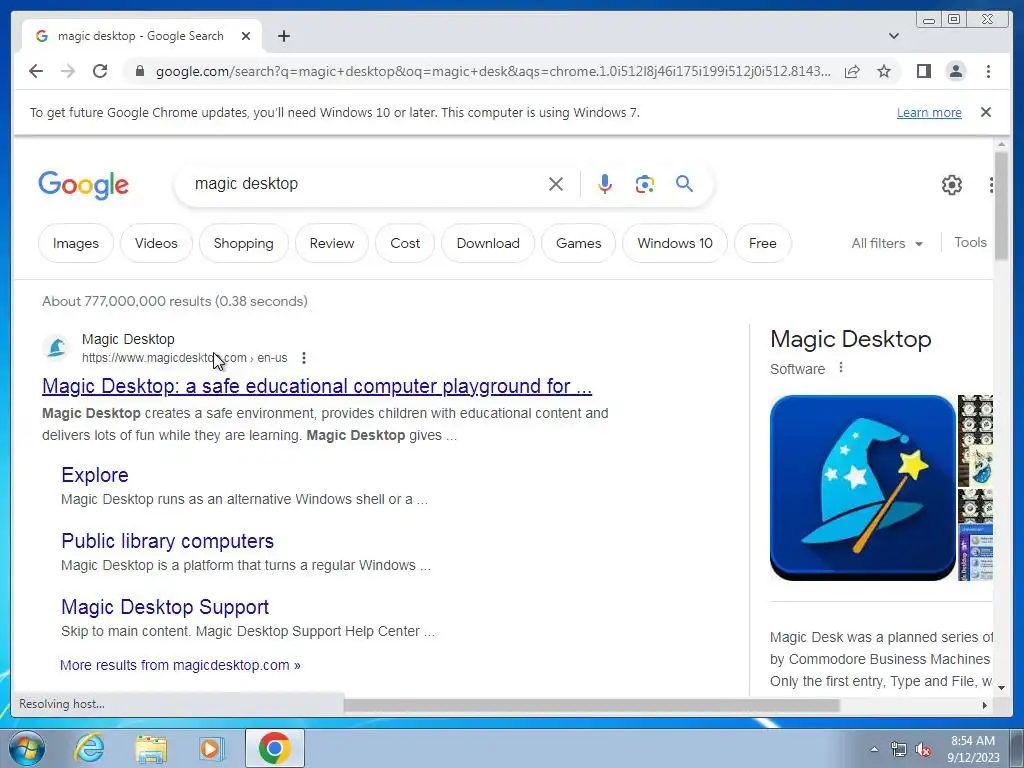Viewport: 1024px width, 768px height.
Task: Show hidden system tray icons
Action: [x=874, y=750]
